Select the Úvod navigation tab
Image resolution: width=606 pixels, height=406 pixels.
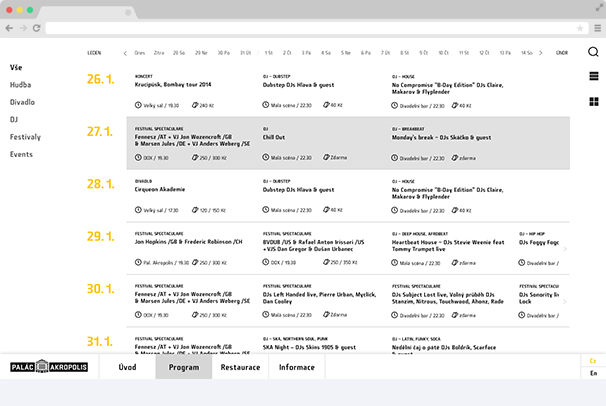[128, 367]
